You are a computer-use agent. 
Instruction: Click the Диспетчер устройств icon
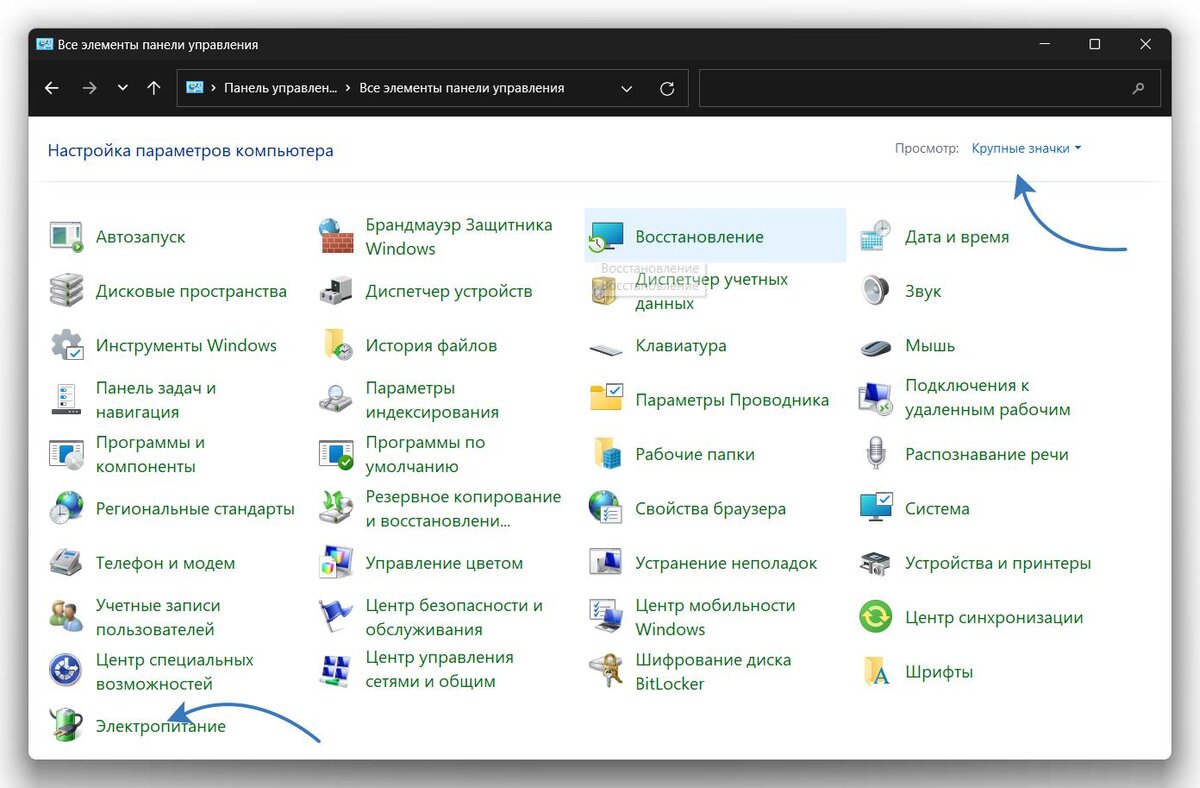click(x=336, y=291)
